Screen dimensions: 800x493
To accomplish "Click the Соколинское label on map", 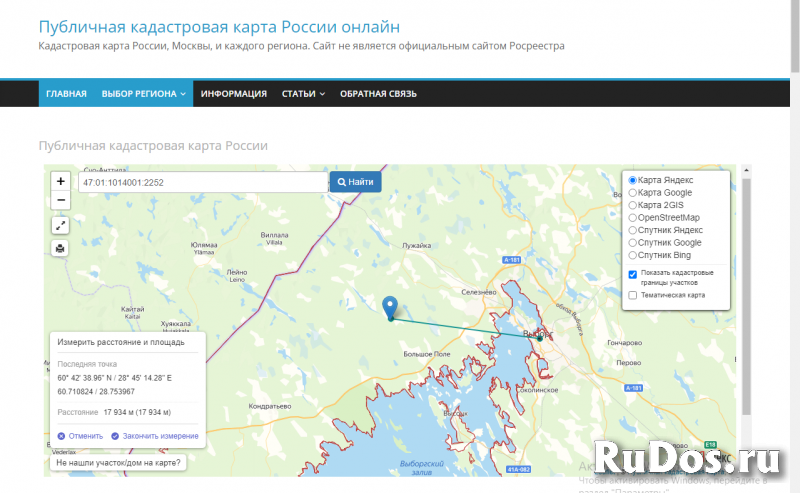I will tap(537, 390).
